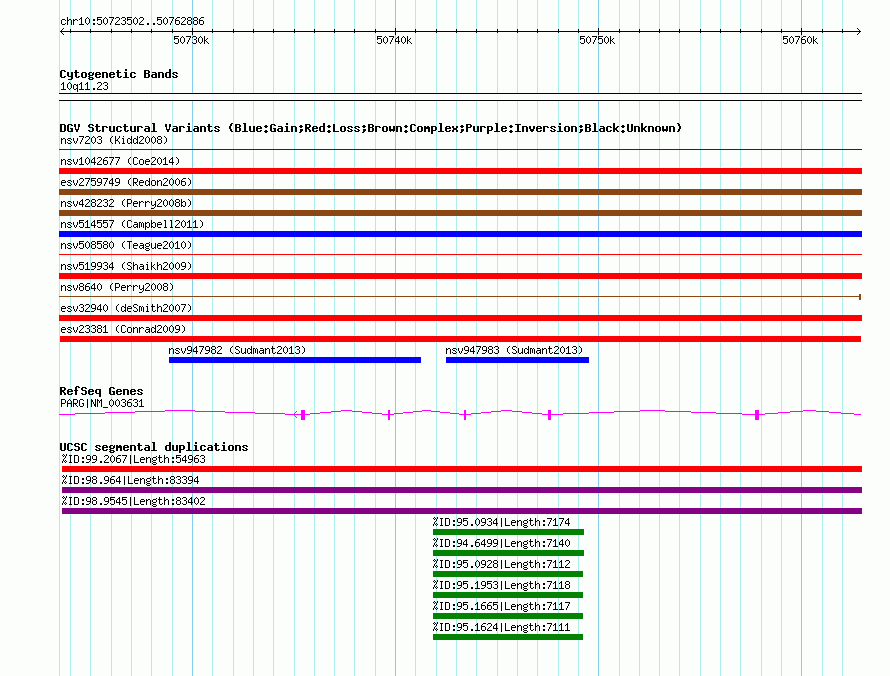Select the green %ID:94.6499 duplication bar
Screen dimensions: 890x676
click(508, 553)
